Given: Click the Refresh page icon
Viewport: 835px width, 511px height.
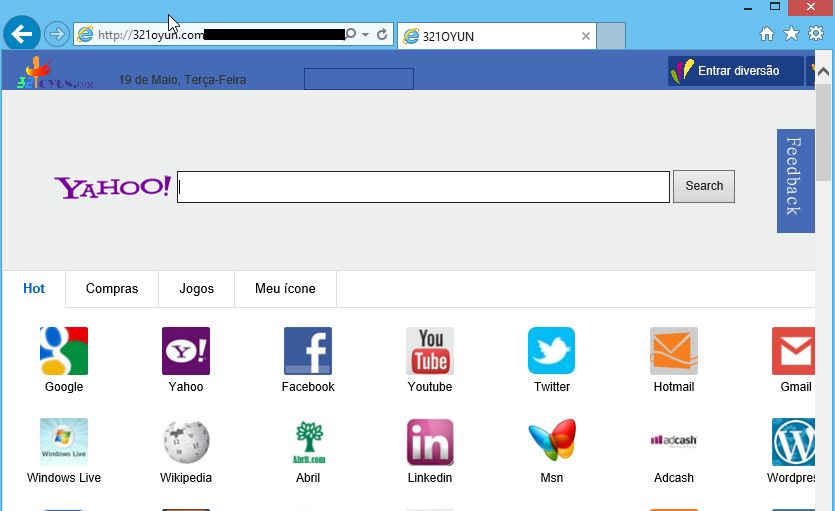Looking at the screenshot, I should click(382, 35).
